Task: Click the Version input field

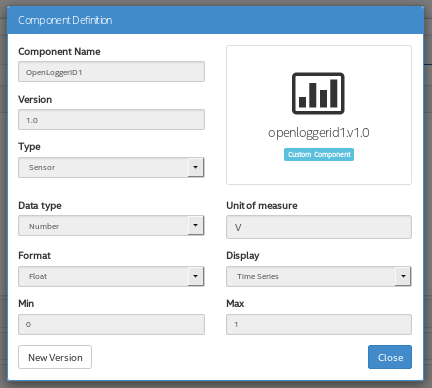Action: coord(111,120)
